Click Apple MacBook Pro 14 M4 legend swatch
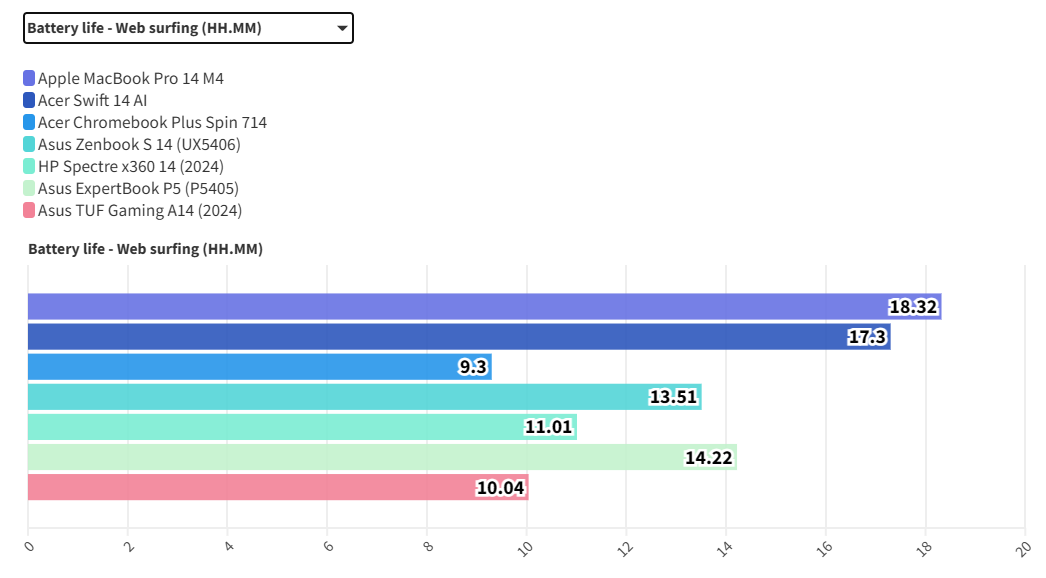1046x578 pixels. (x=29, y=78)
